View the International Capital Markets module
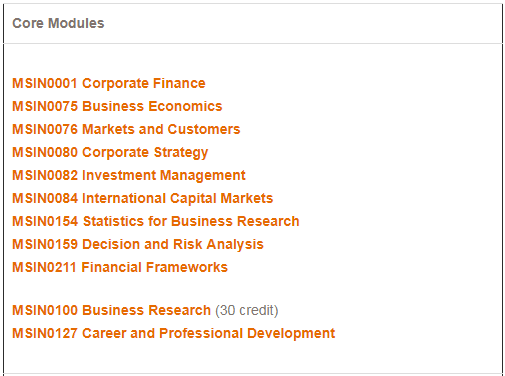The image size is (505, 376). pos(143,198)
